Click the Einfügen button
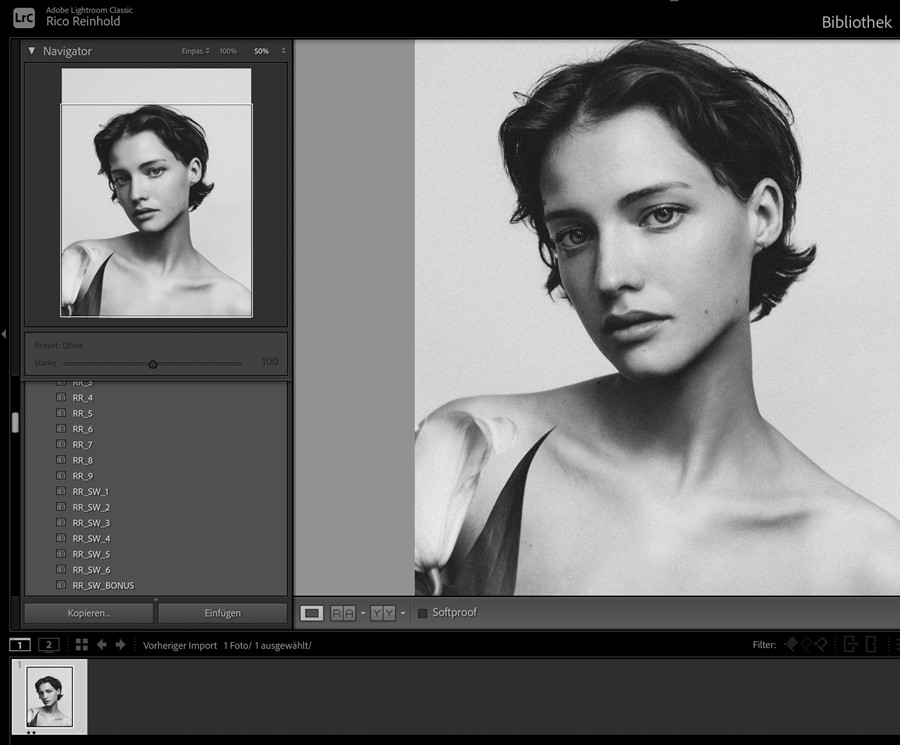This screenshot has height=745, width=900. (x=222, y=612)
